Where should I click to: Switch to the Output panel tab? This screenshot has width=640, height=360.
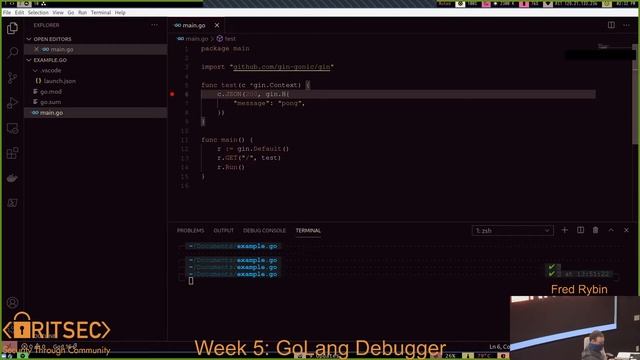pyautogui.click(x=224, y=231)
